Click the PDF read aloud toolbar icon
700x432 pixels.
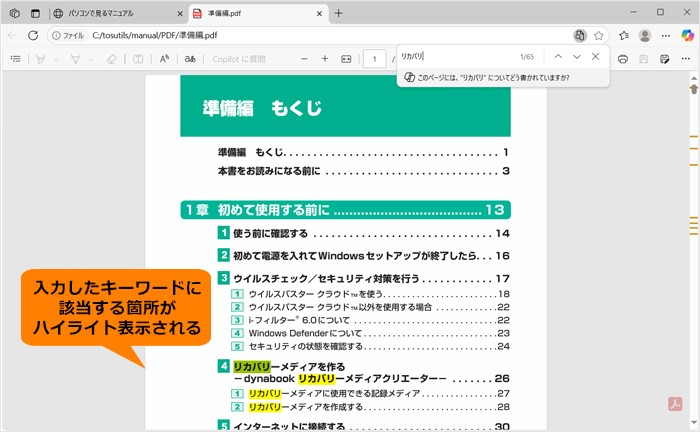pos(164,59)
